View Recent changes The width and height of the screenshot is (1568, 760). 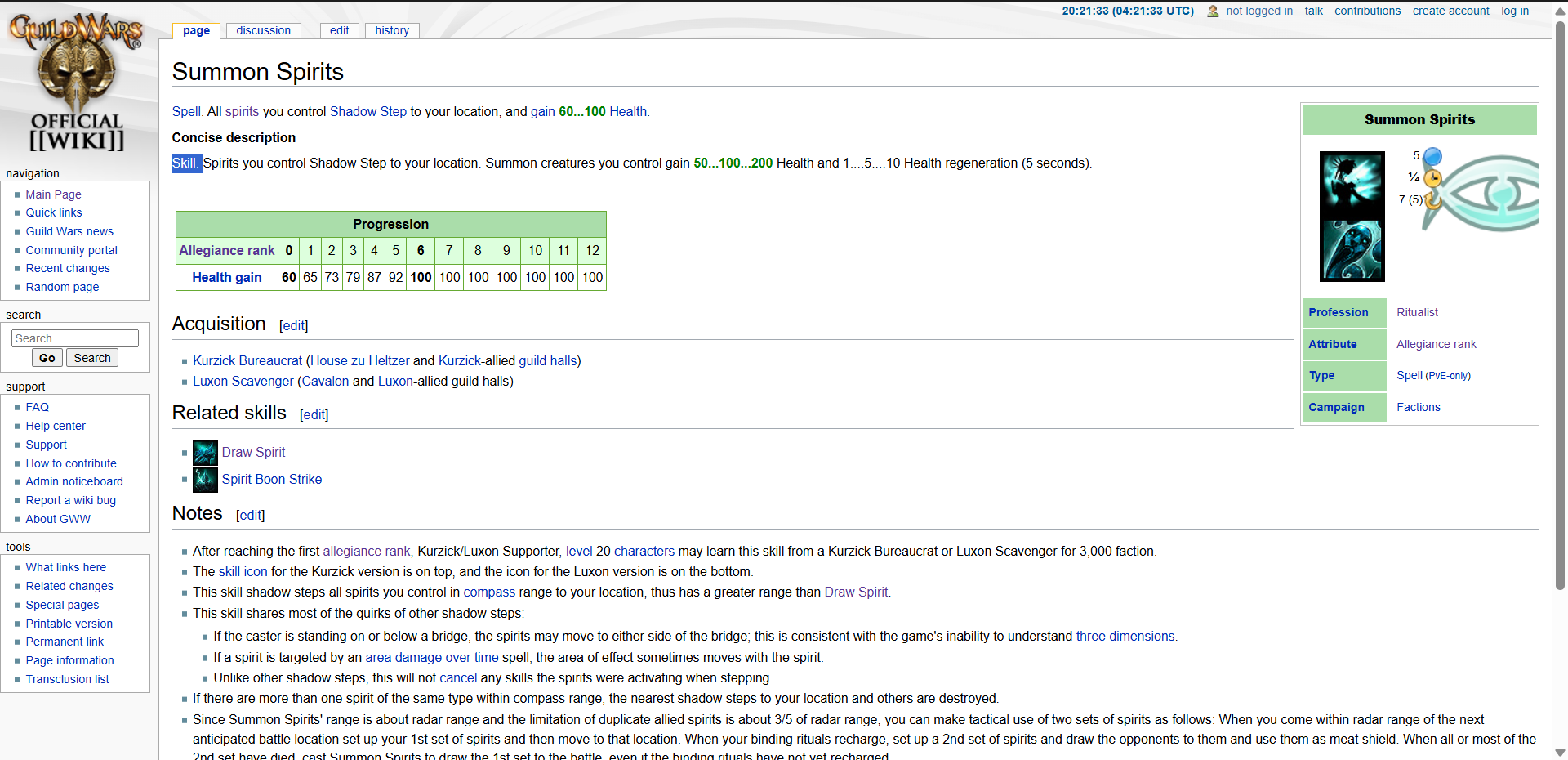pyautogui.click(x=68, y=268)
